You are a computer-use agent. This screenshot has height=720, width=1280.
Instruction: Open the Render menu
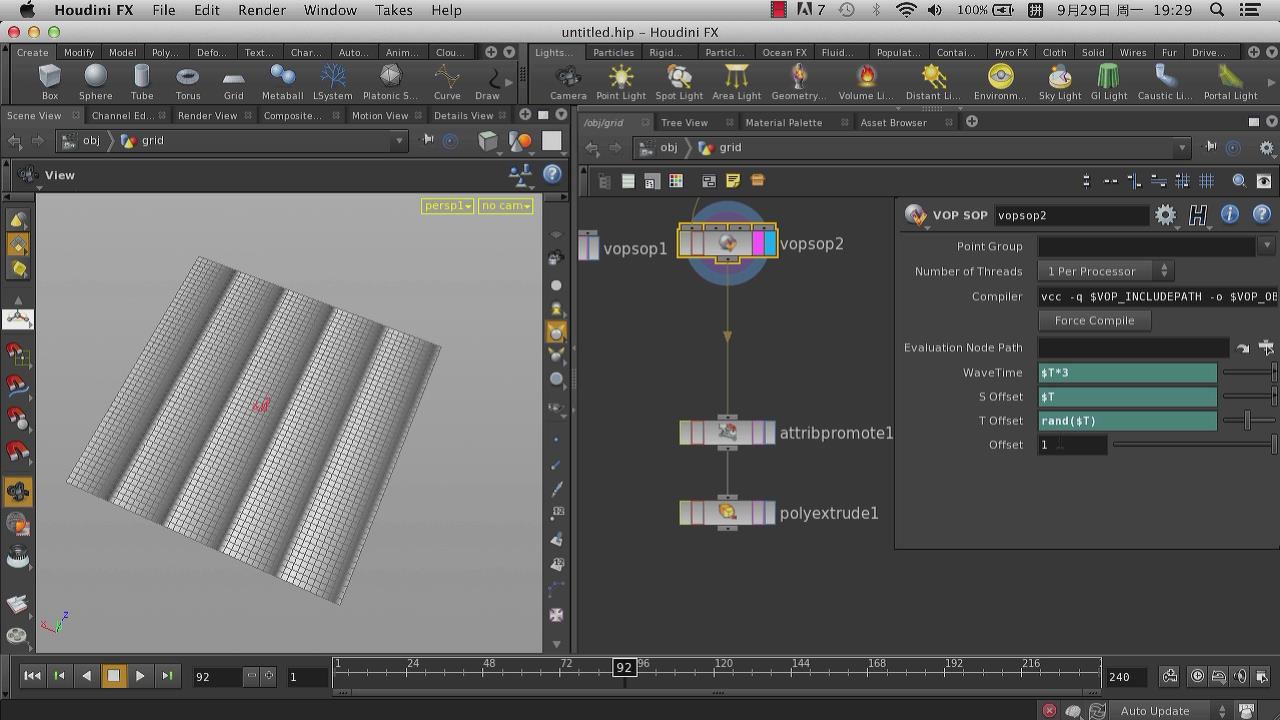(x=262, y=10)
